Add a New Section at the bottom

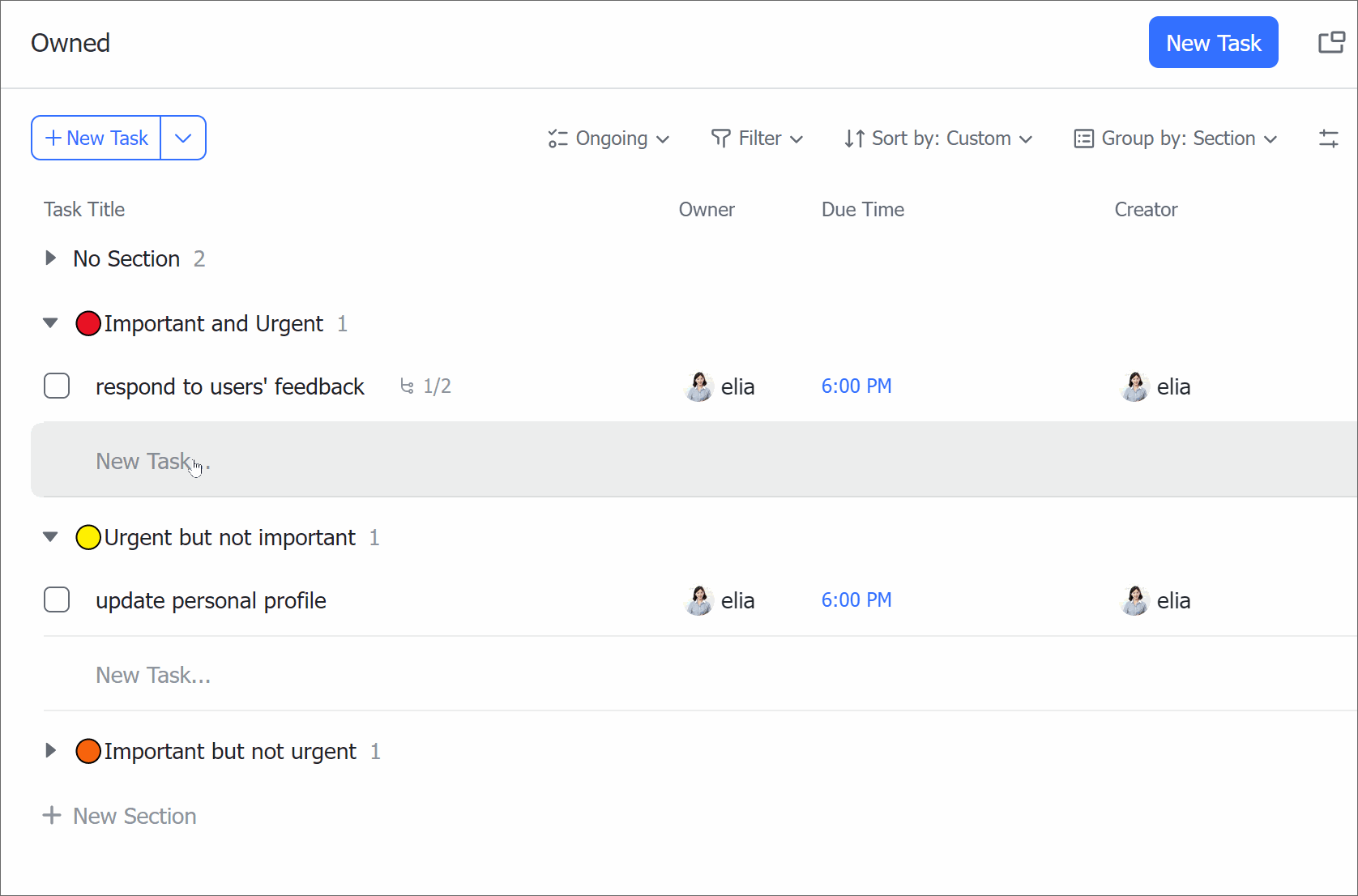[x=119, y=816]
